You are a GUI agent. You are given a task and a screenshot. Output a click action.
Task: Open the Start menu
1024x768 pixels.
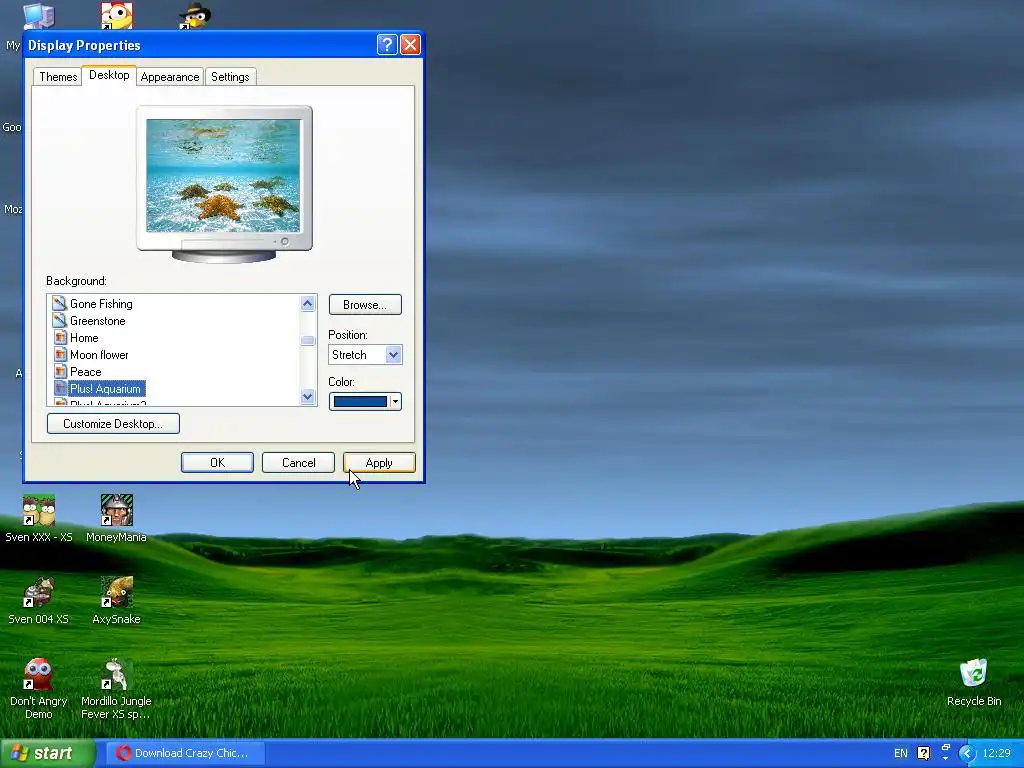(x=47, y=753)
